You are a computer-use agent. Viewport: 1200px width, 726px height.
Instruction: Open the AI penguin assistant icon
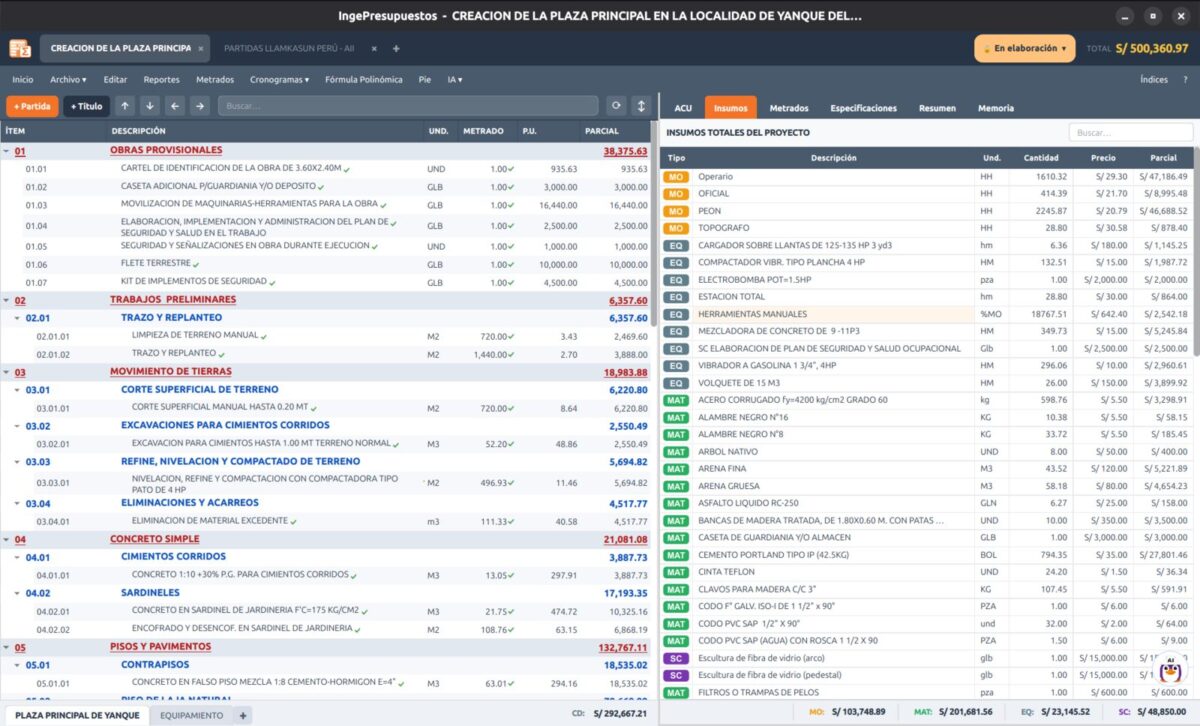coord(1169,668)
